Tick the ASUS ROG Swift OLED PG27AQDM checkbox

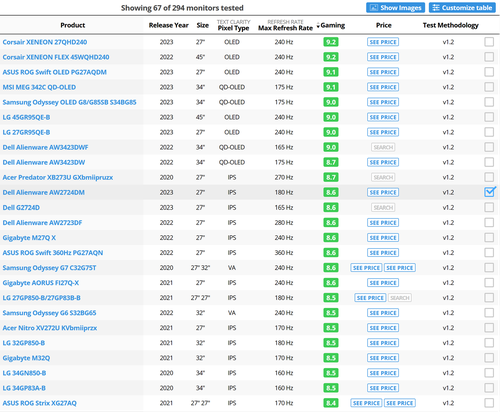click(489, 72)
